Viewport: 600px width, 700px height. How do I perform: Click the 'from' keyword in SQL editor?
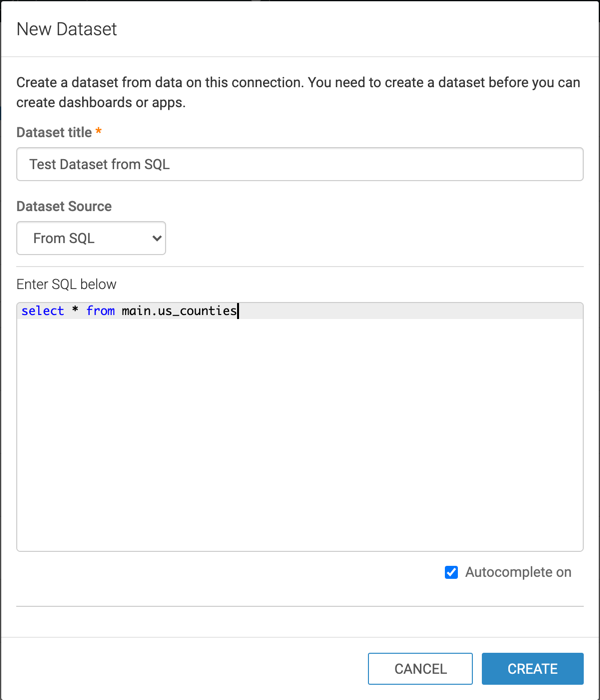pyautogui.click(x=100, y=311)
